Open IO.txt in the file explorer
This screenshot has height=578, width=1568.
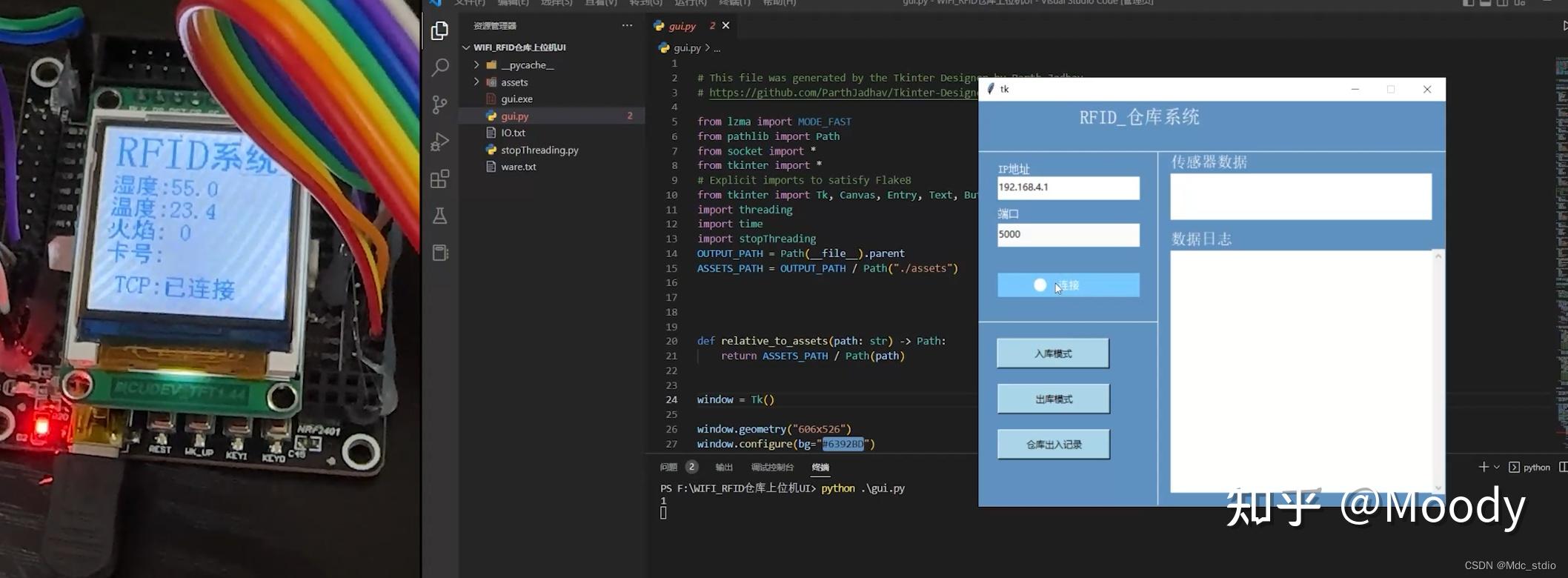[x=513, y=133]
